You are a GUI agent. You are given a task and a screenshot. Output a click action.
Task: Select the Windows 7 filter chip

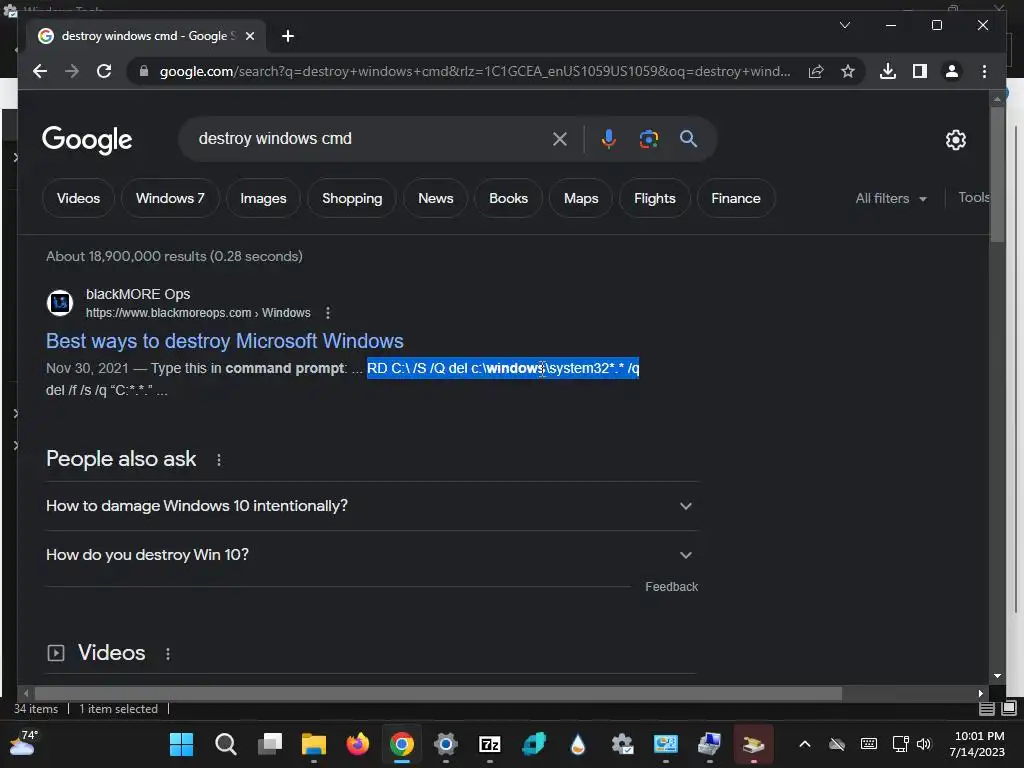point(170,198)
